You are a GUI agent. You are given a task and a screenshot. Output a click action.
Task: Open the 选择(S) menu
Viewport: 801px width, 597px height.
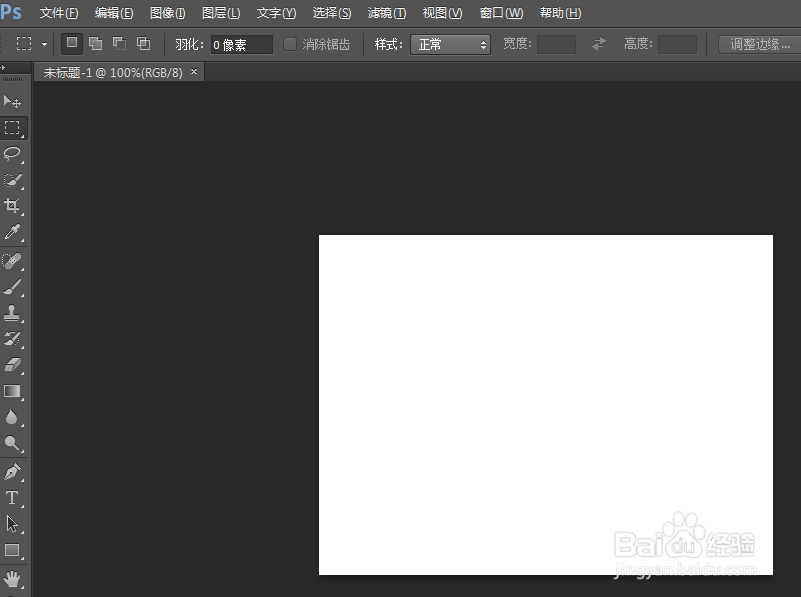[x=332, y=13]
